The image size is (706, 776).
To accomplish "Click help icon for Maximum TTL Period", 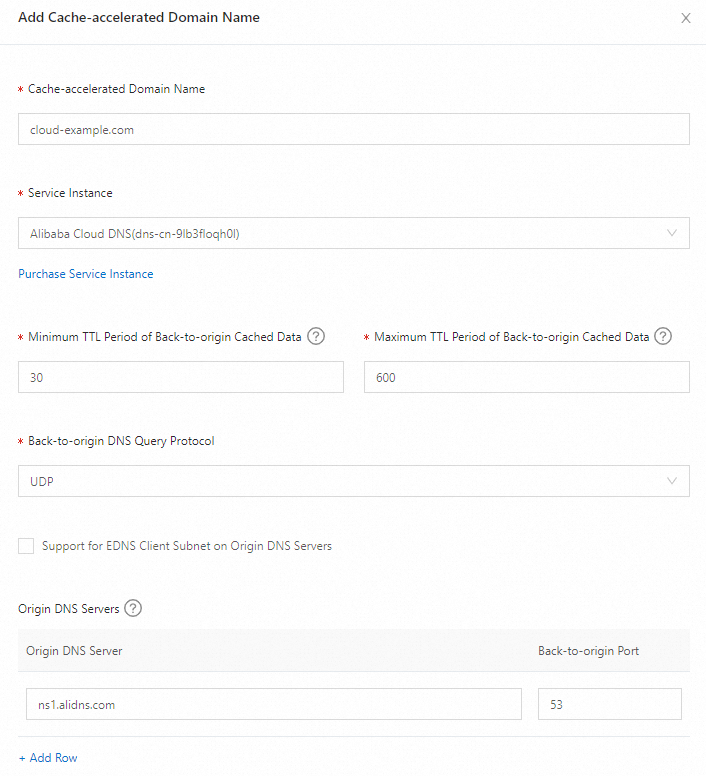I will tap(662, 336).
